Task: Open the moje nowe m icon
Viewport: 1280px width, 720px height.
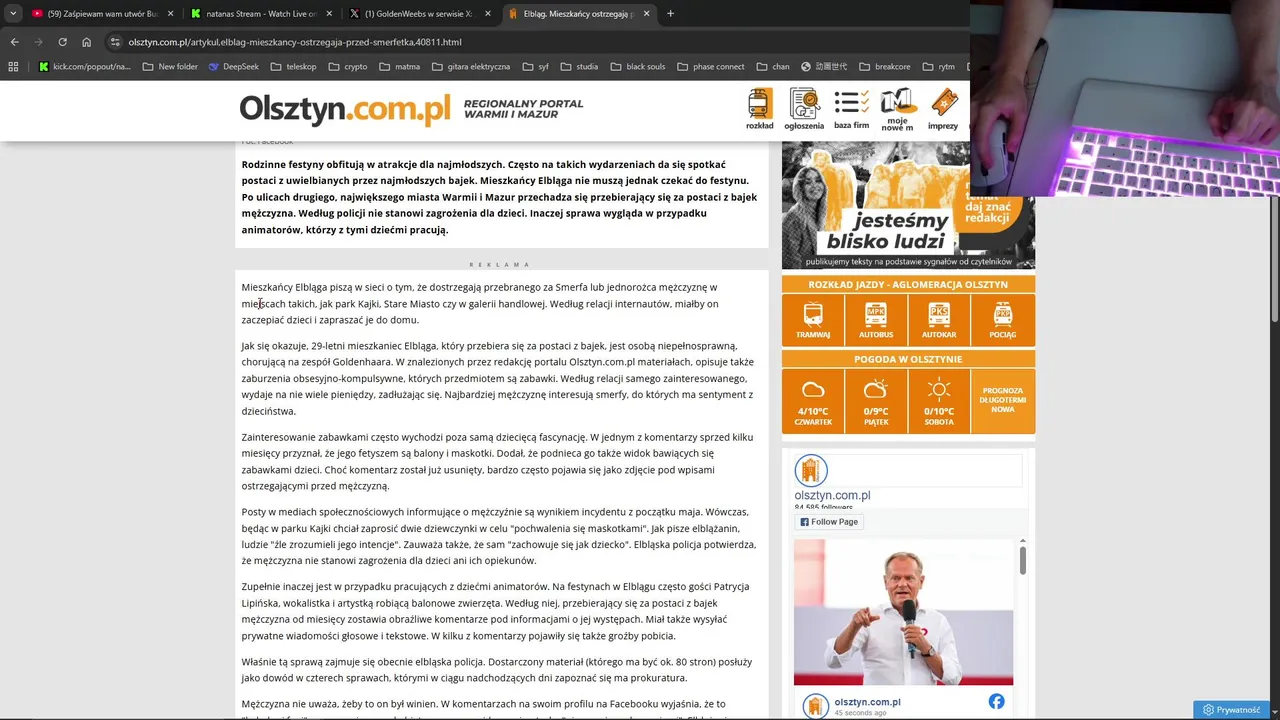Action: (897, 109)
